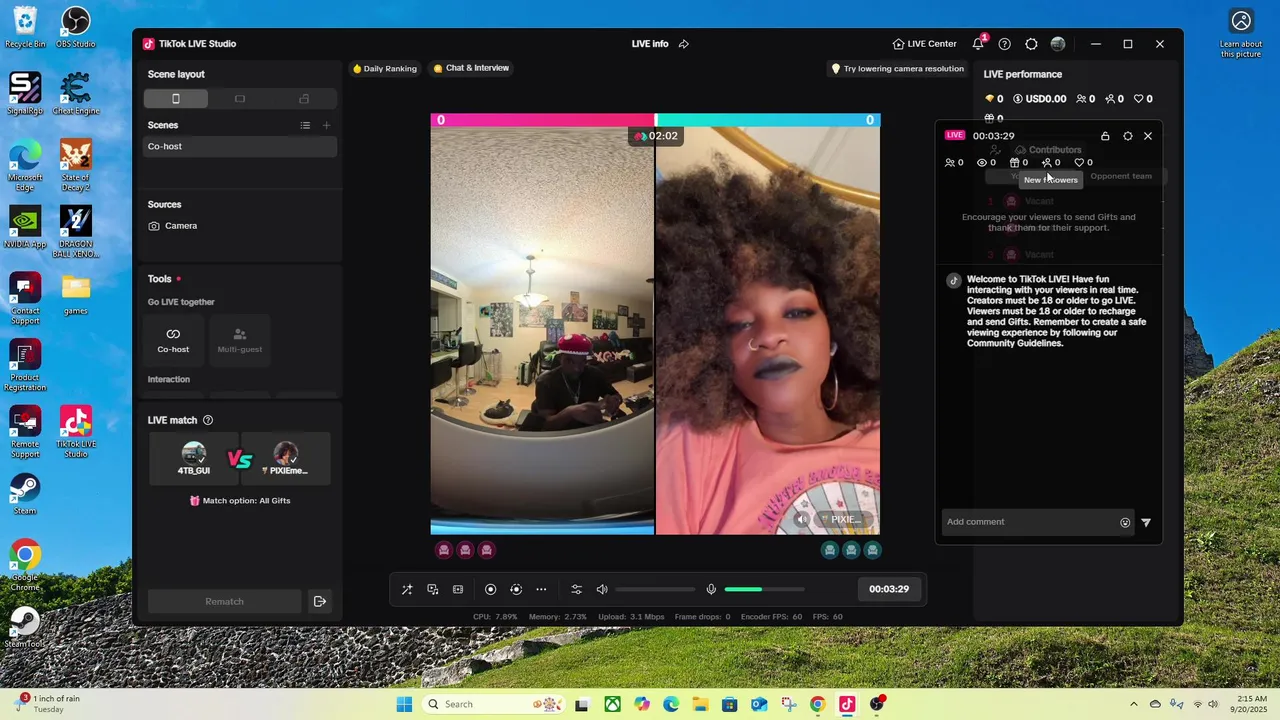Open LIVE info in title bar
Image resolution: width=1280 pixels, height=720 pixels.
click(x=650, y=44)
